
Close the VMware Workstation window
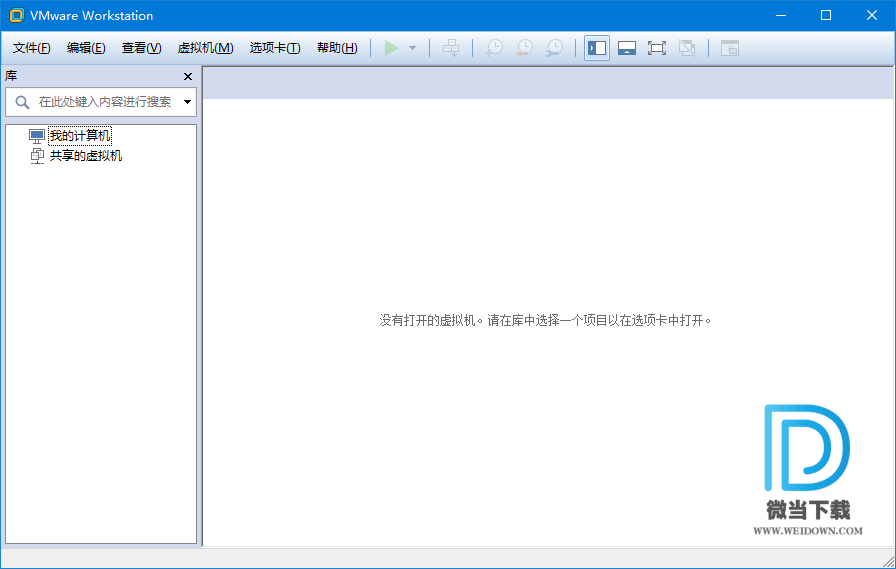871,15
